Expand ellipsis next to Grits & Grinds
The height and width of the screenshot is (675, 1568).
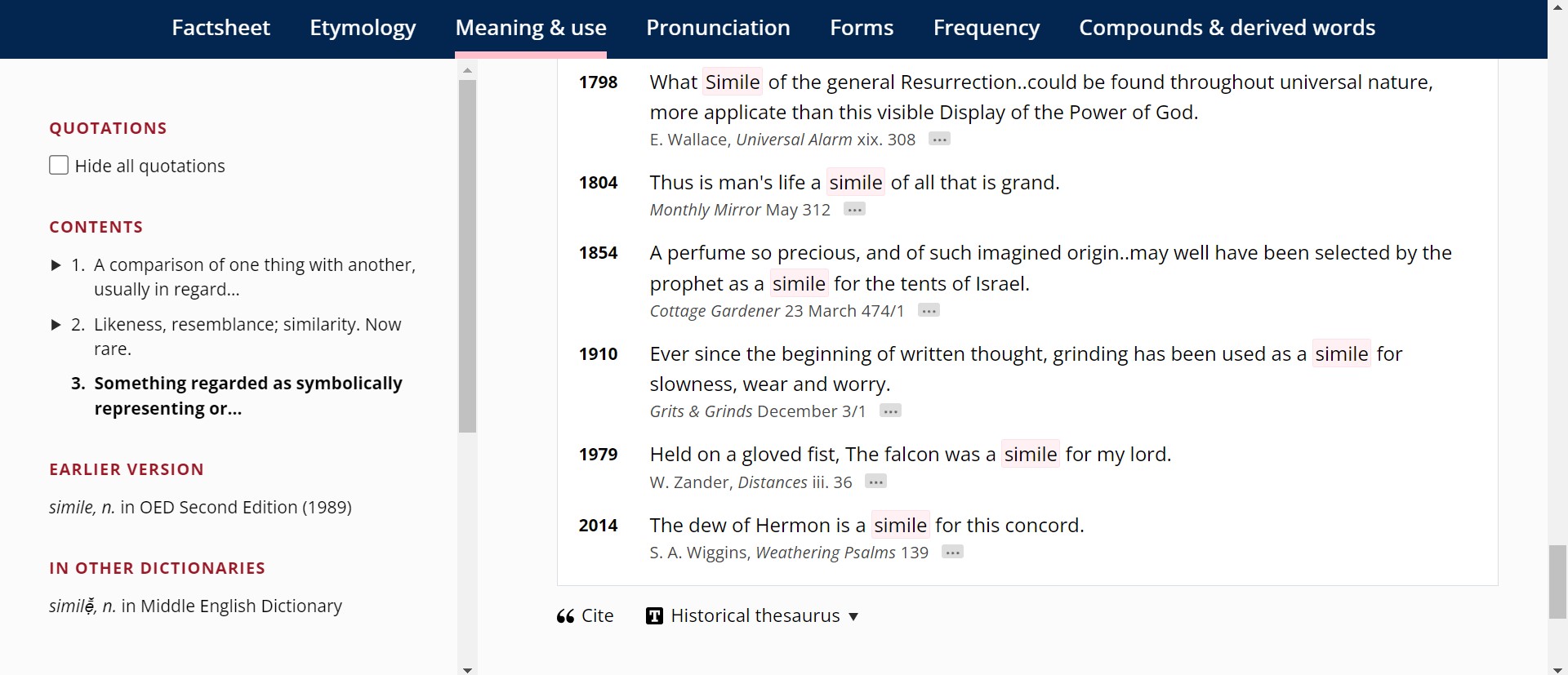click(890, 411)
